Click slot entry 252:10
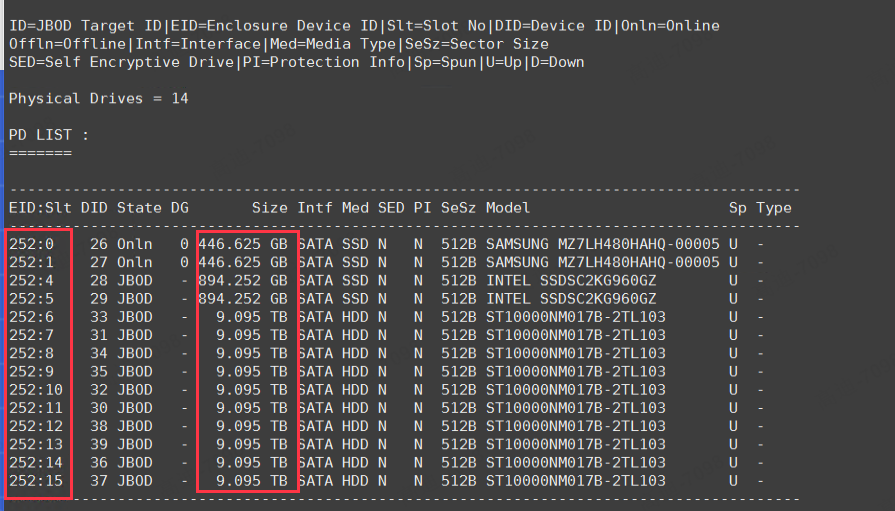The width and height of the screenshot is (895, 511). 35,389
